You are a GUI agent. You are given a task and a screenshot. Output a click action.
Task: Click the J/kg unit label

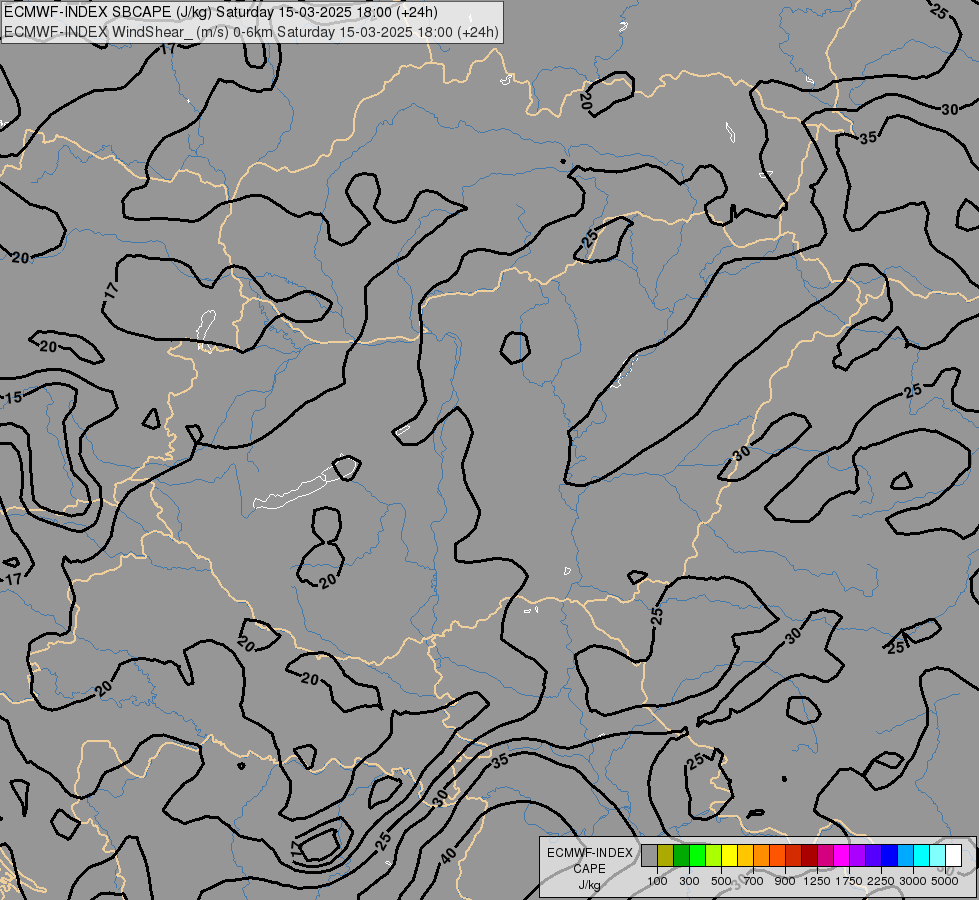click(589, 885)
